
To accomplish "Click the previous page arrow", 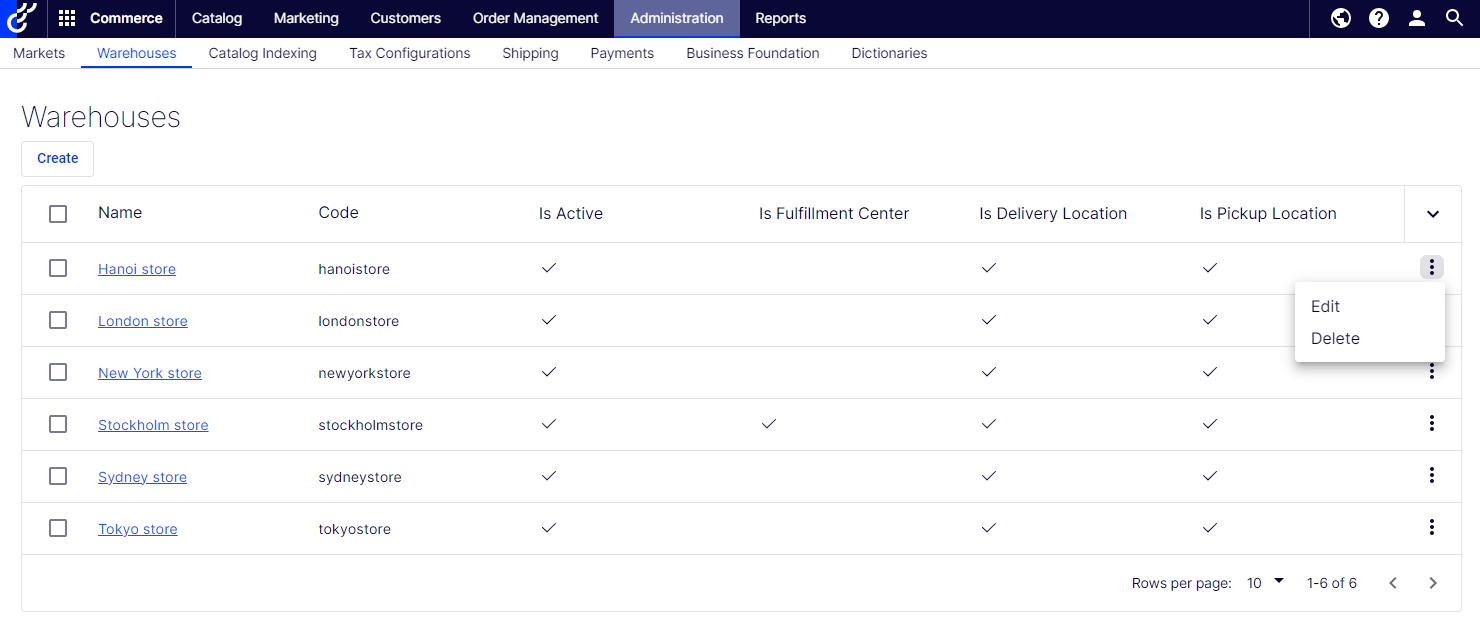I will [x=1392, y=582].
